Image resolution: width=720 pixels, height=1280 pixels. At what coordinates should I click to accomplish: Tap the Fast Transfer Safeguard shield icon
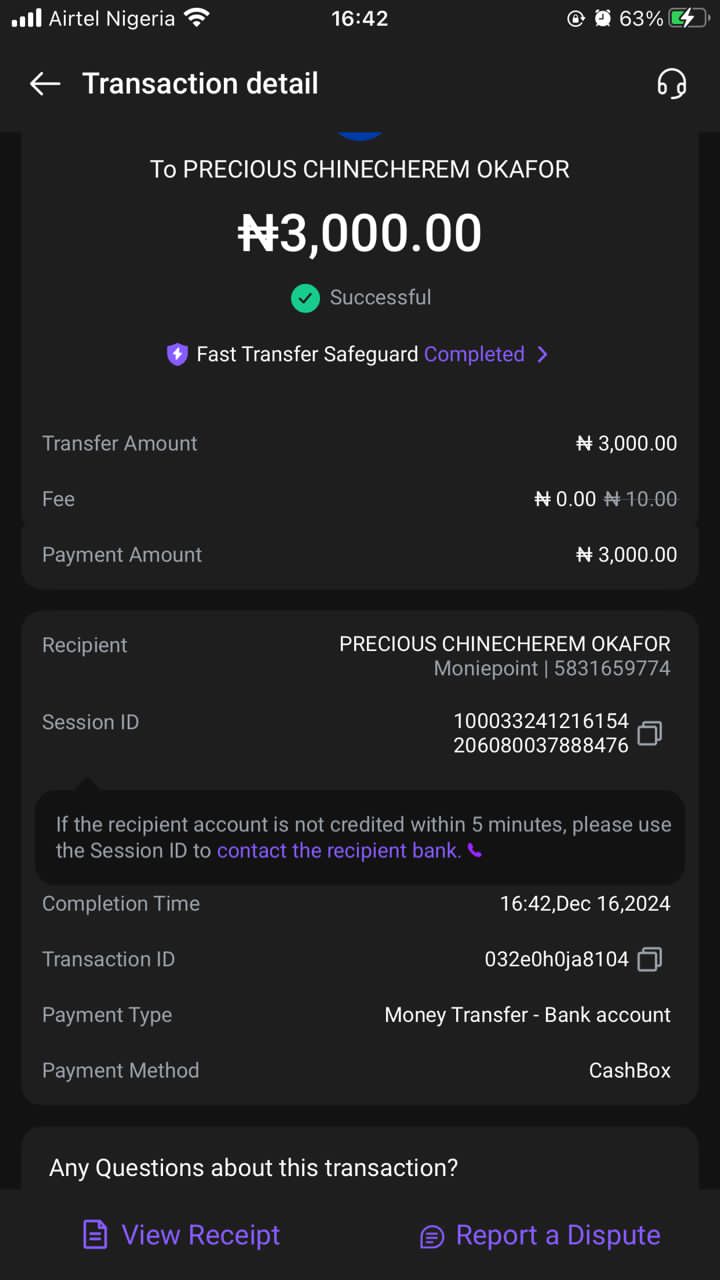point(177,354)
